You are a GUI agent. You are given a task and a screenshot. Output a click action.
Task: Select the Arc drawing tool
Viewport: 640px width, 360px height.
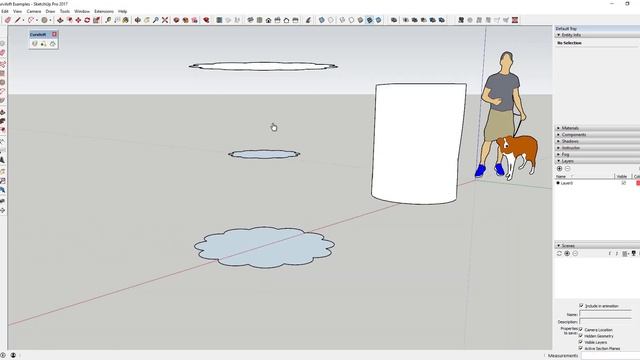(x=31, y=20)
